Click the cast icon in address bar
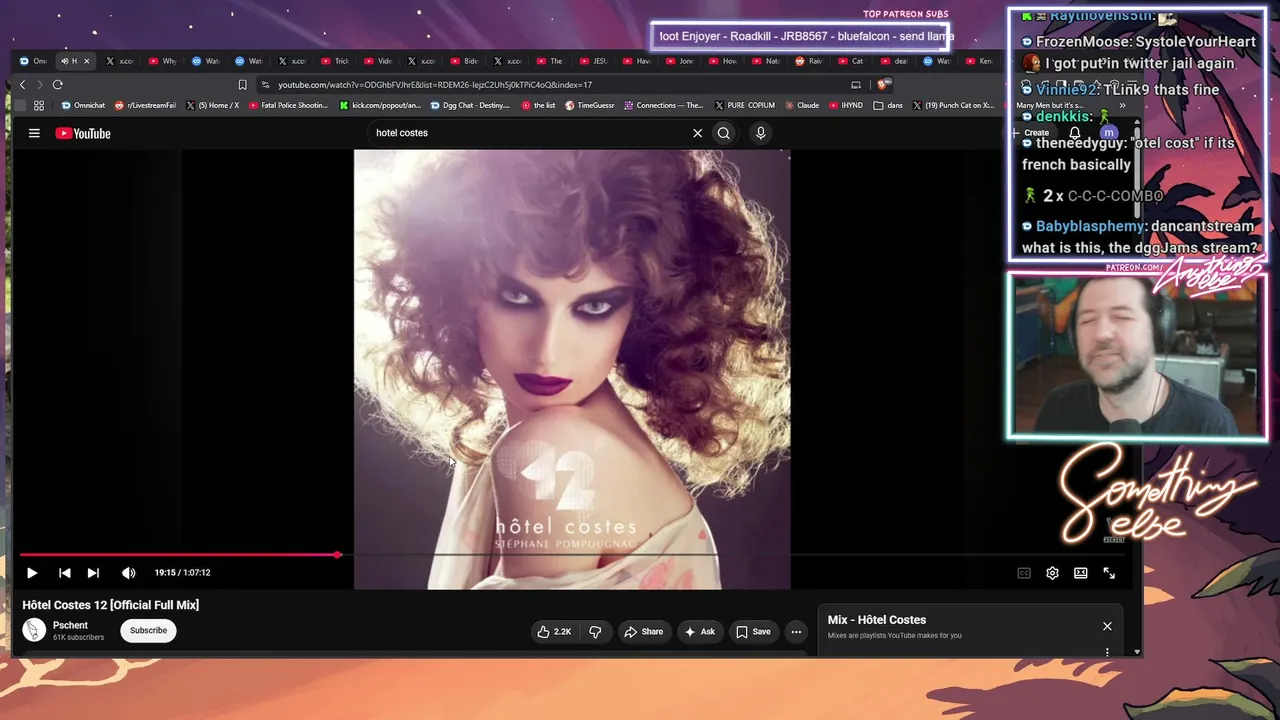1280x720 pixels. [x=856, y=85]
